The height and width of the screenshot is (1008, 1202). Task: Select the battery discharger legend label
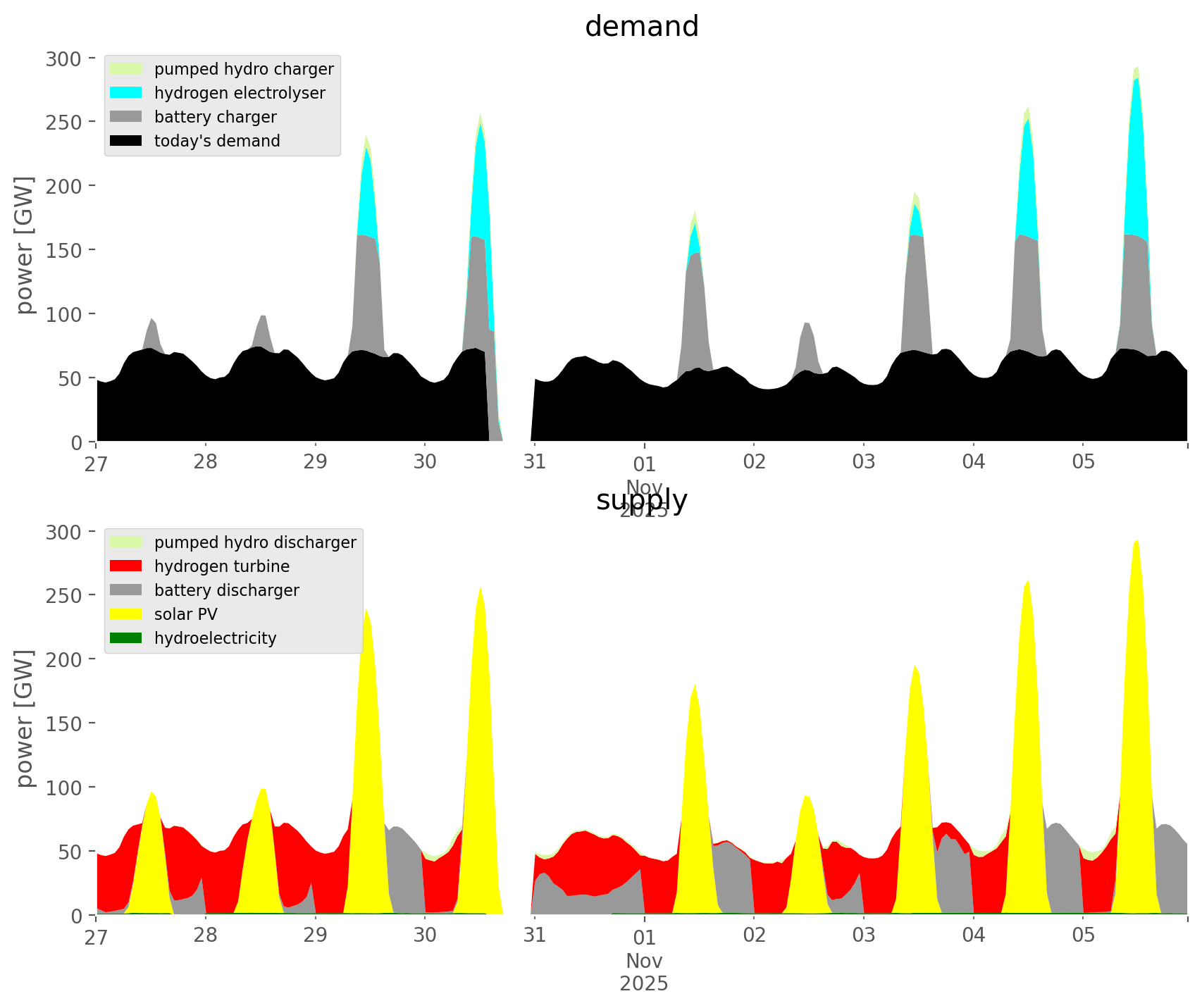point(226,590)
